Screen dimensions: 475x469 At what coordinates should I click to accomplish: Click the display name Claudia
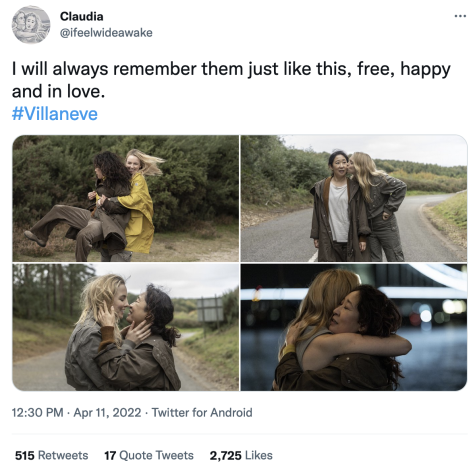point(82,16)
